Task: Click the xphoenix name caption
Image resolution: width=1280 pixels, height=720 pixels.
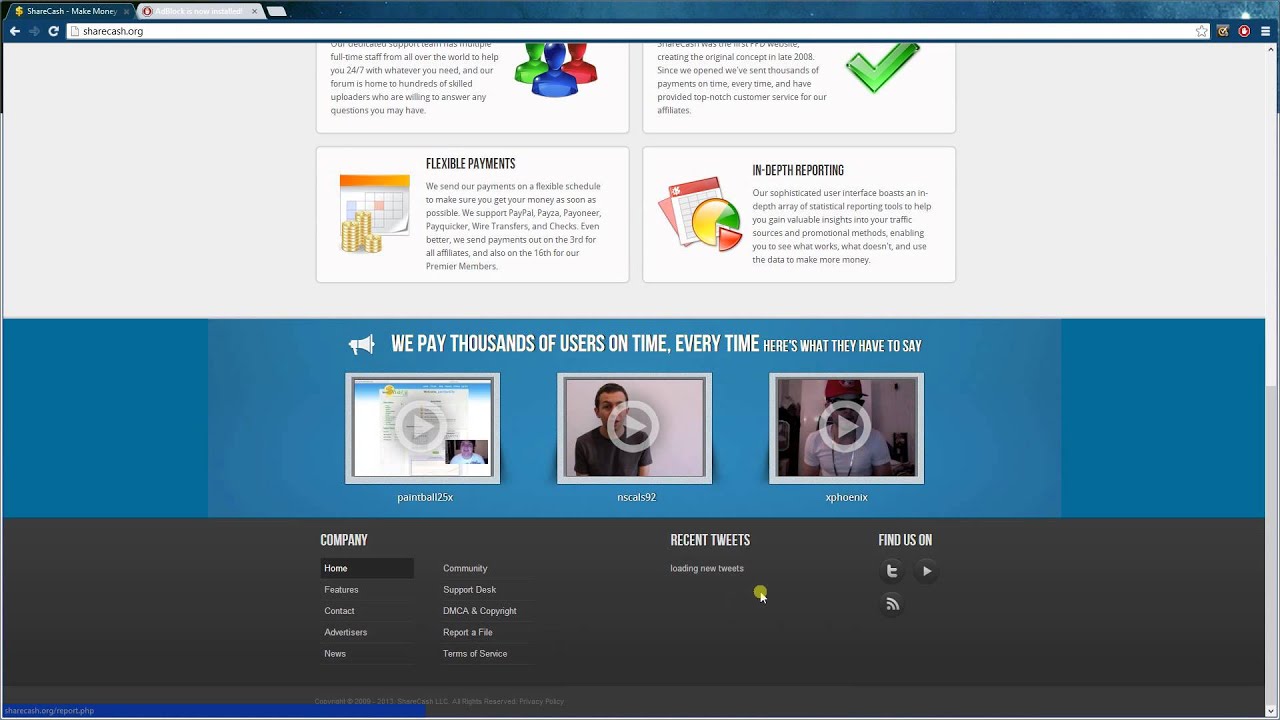Action: 846,497
